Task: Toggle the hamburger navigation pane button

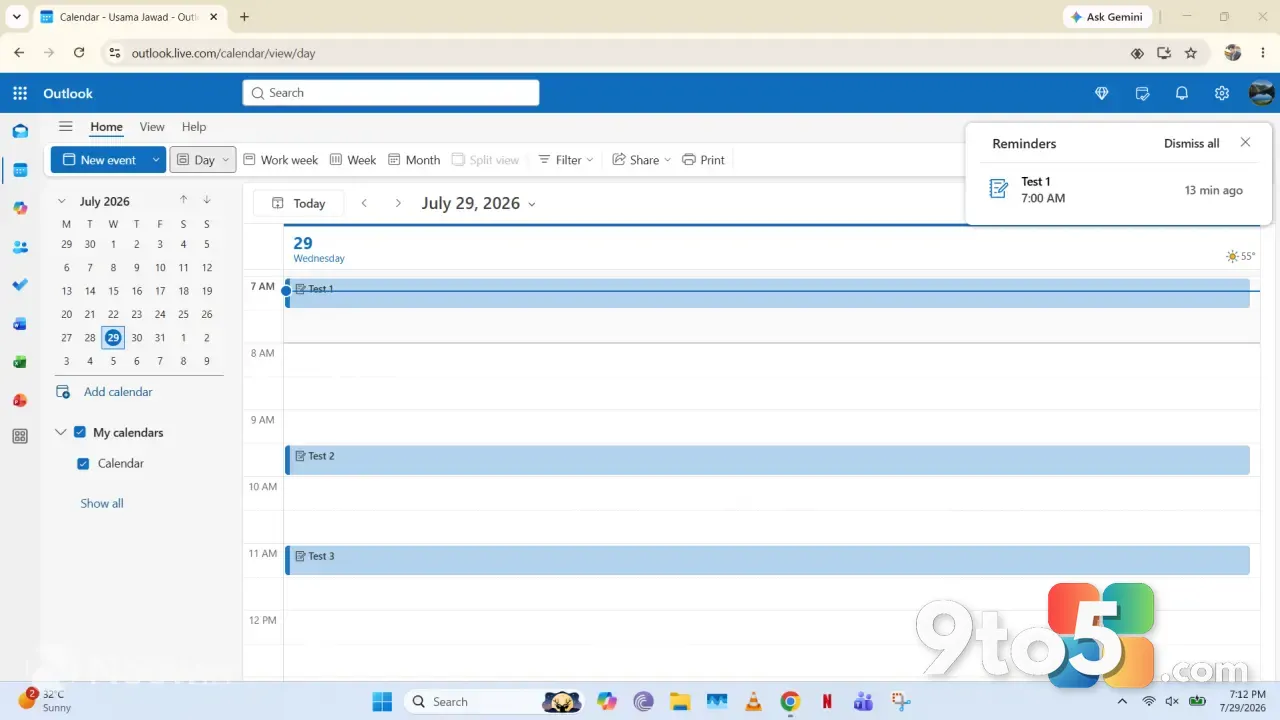Action: tap(66, 127)
